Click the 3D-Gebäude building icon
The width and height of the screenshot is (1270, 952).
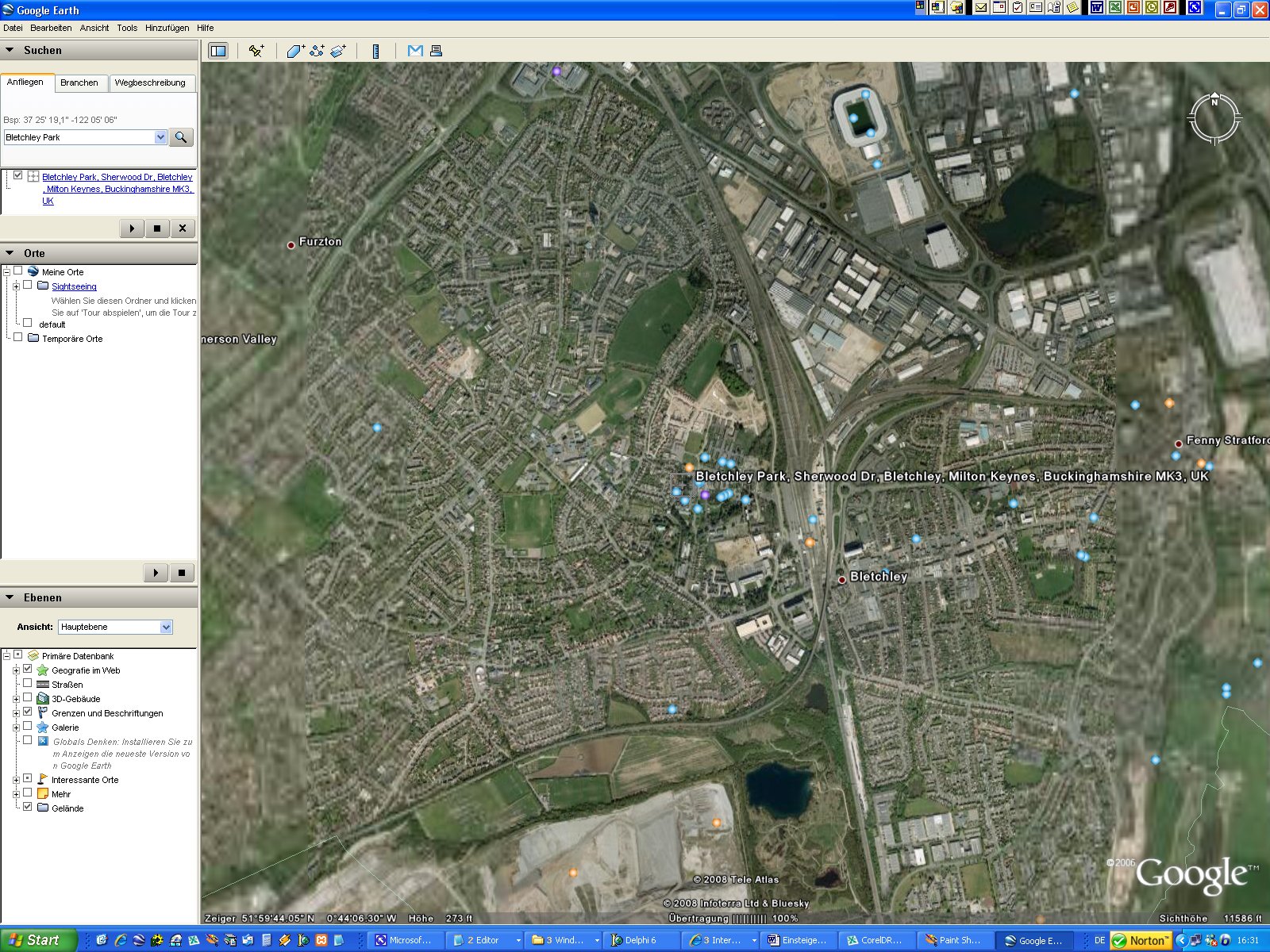point(43,699)
